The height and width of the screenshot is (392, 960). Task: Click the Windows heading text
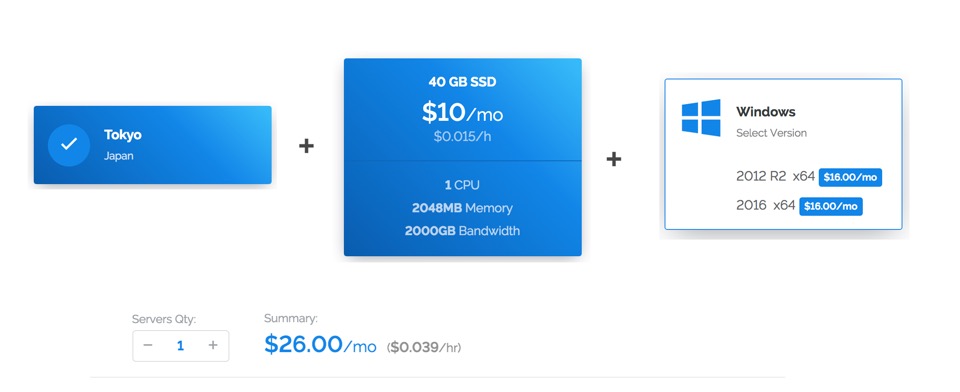(x=765, y=111)
